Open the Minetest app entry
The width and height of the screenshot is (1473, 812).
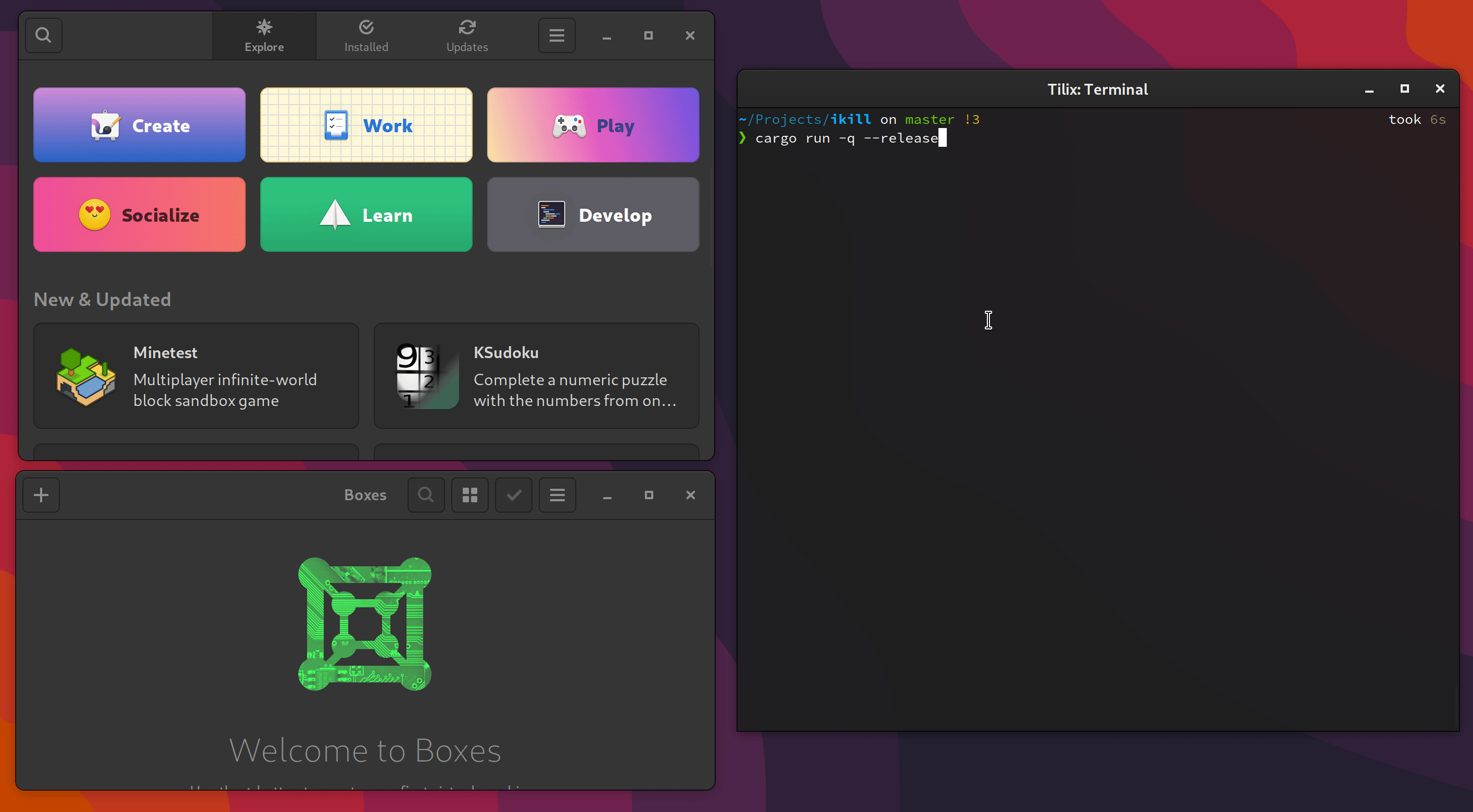tap(196, 376)
